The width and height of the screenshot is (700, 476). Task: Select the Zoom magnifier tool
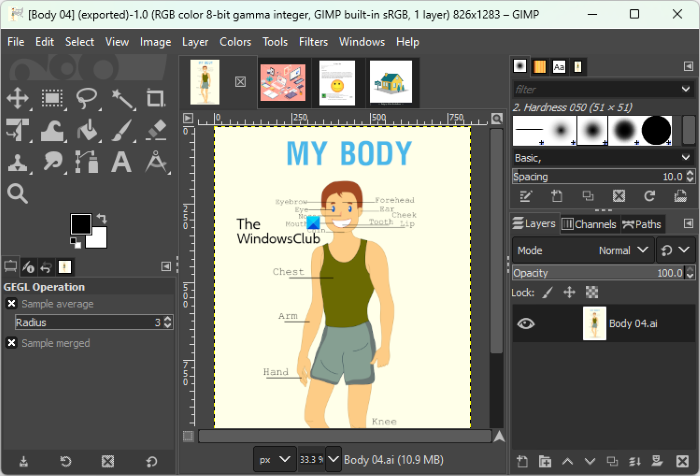[18, 193]
